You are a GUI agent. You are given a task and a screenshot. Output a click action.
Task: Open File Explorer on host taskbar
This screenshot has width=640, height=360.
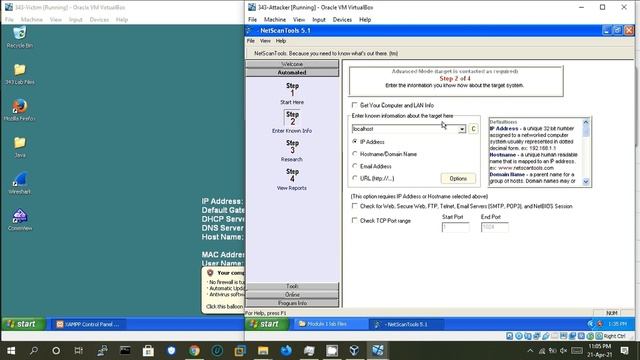pos(263,351)
